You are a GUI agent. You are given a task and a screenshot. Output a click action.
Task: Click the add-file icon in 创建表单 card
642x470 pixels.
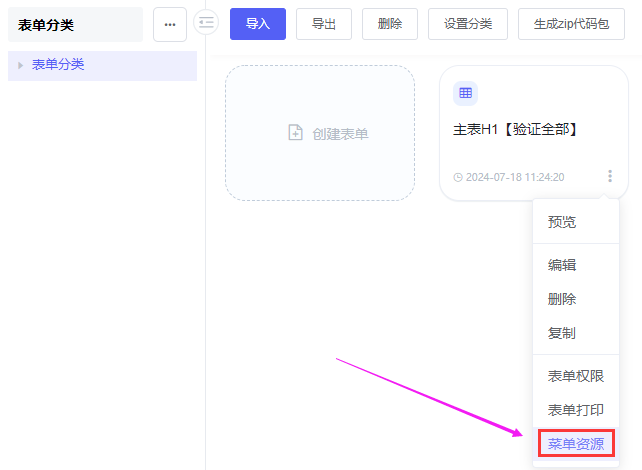tap(295, 133)
